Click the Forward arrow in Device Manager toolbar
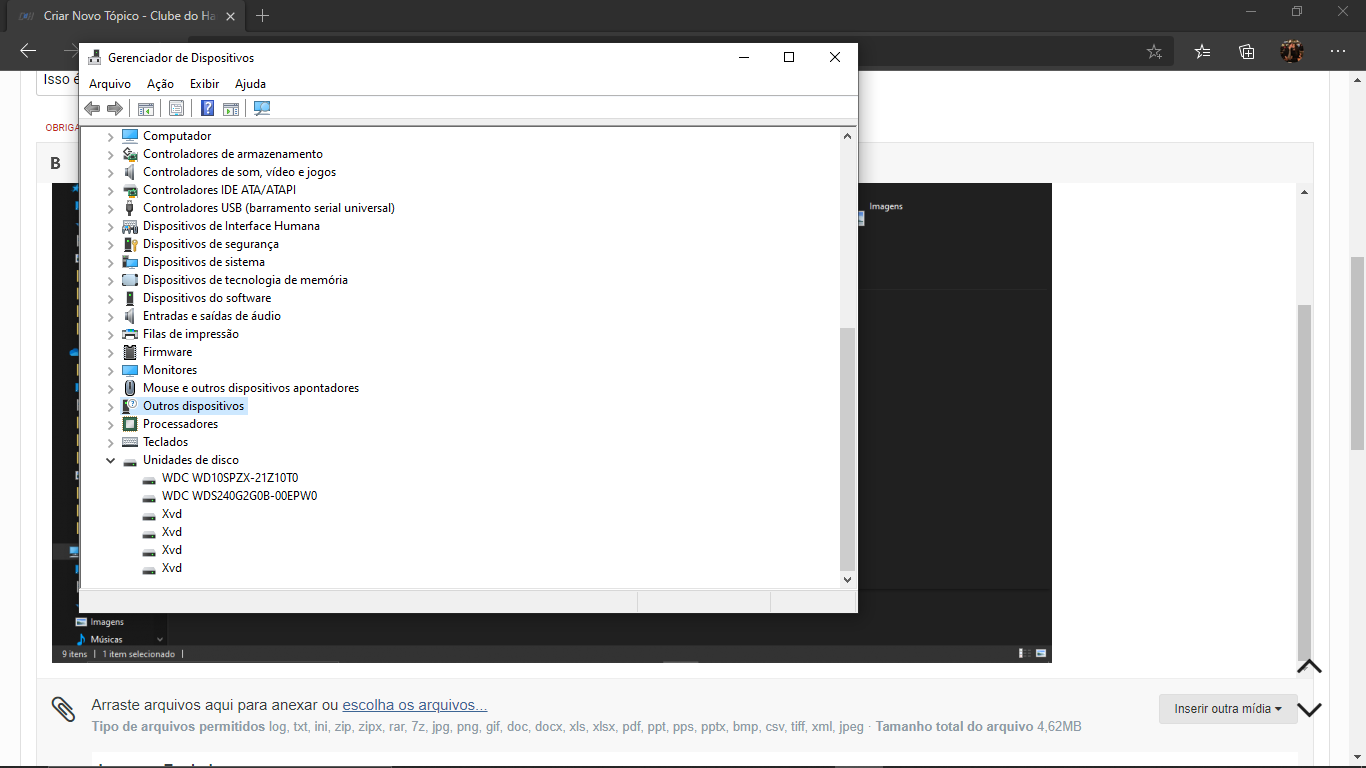Screen dimensions: 1366x768 pos(115,109)
